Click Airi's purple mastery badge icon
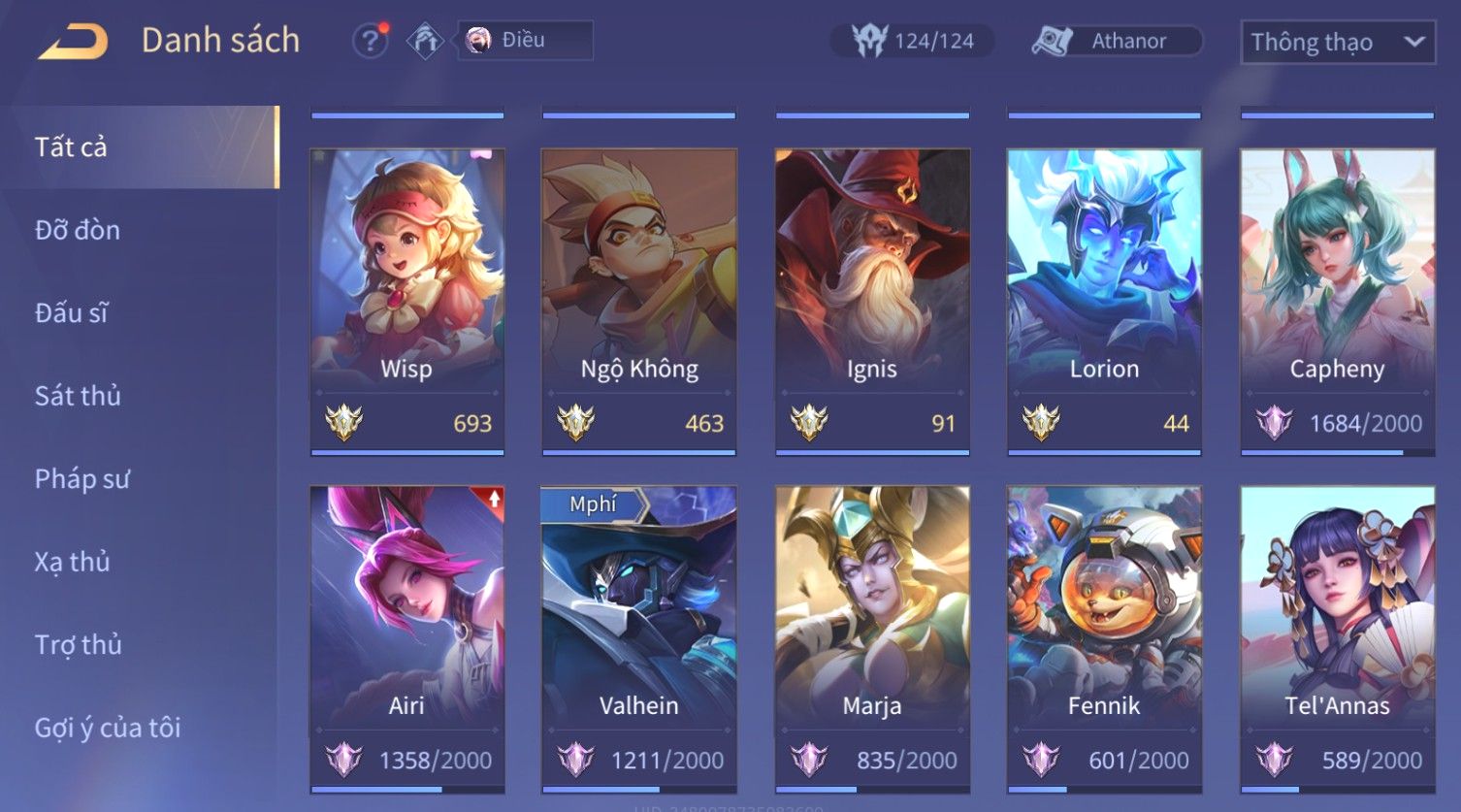The image size is (1461, 812). click(x=343, y=760)
